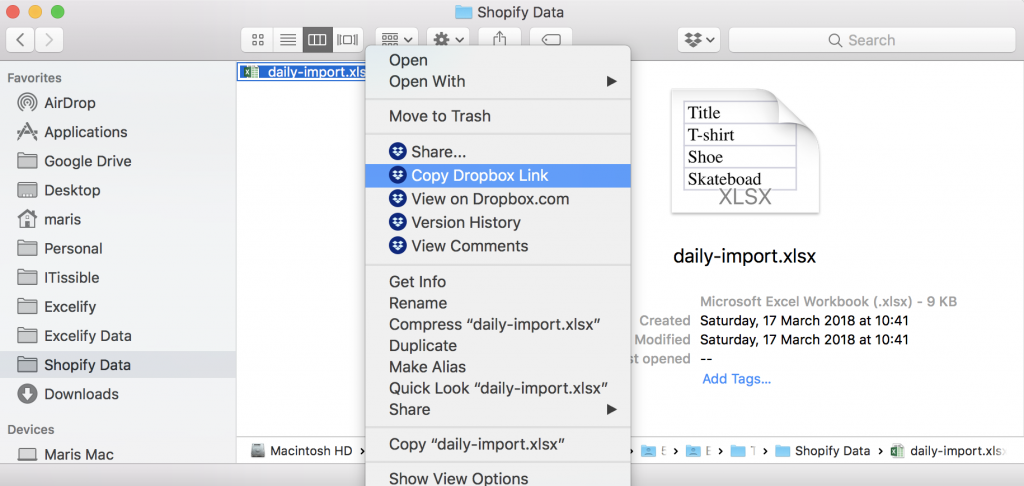Viewport: 1024px width, 486px height.
Task: Go forward with the right chevron button
Action: click(49, 40)
